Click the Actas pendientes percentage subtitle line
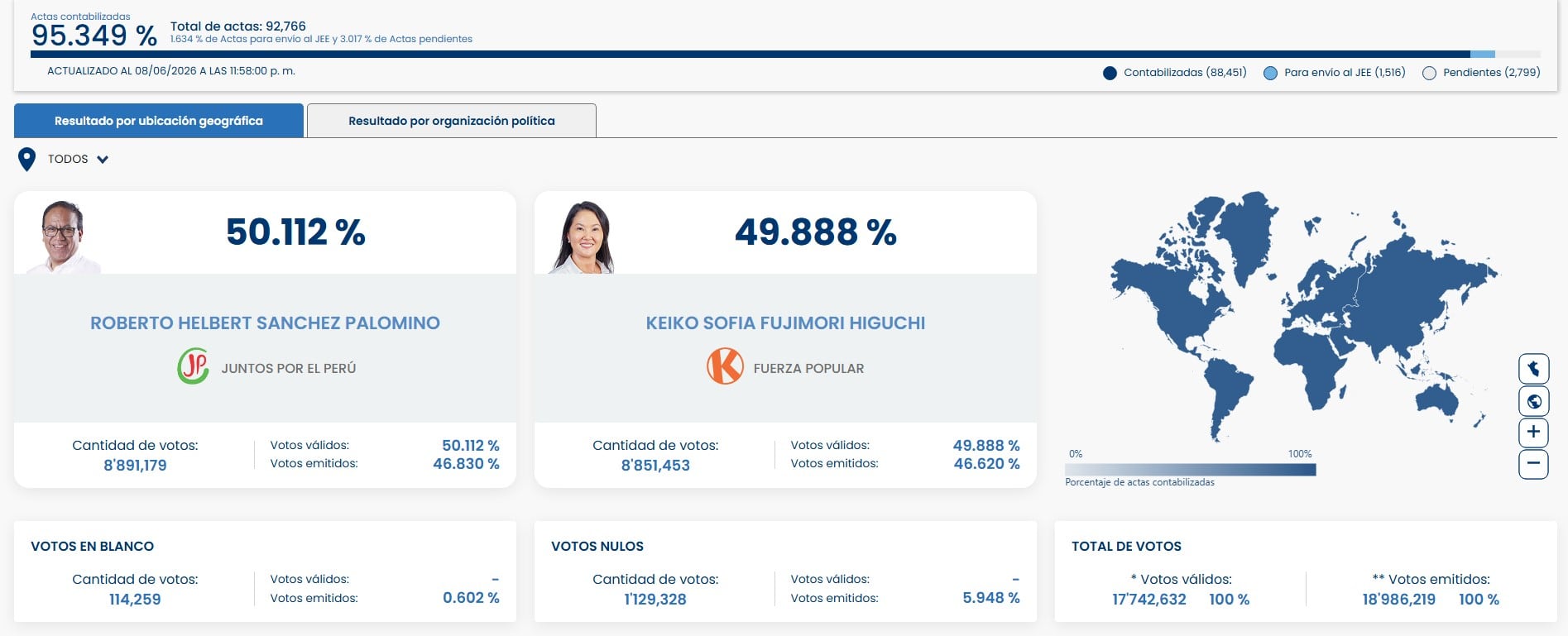The width and height of the screenshot is (1568, 636). pos(321,39)
